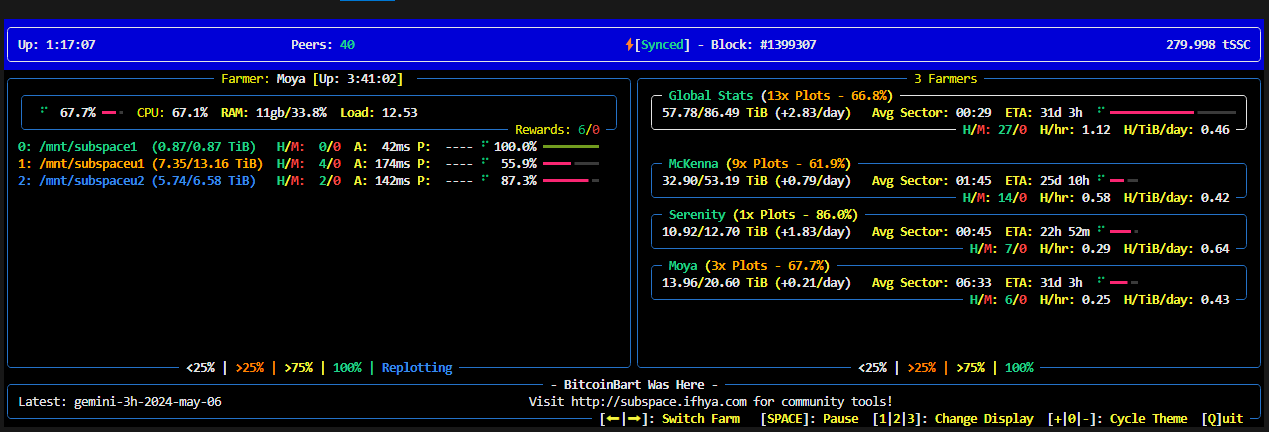Click the >75% legend entry in the farmer panel
Viewport: 1269px width, 432px height.
[298, 368]
